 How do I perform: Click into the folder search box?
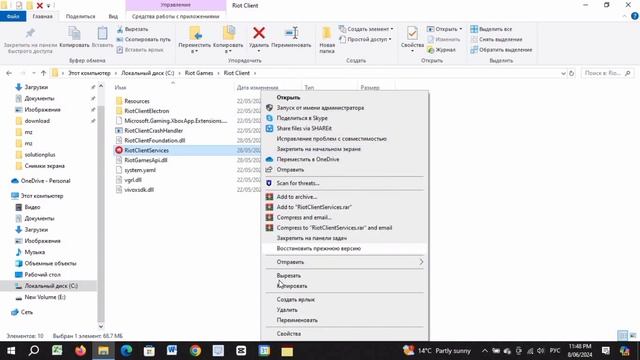(607, 73)
